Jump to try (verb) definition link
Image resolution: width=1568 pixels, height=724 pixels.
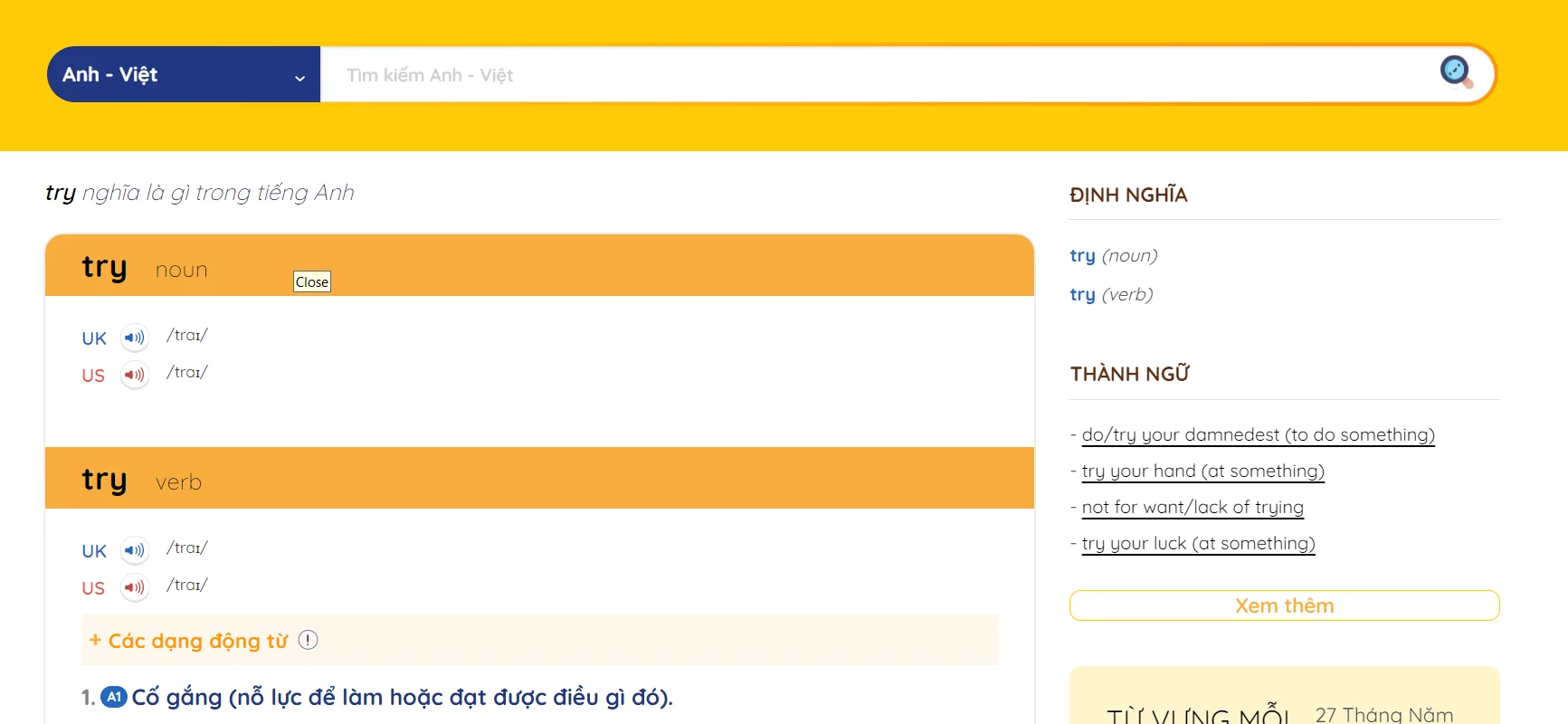click(1111, 294)
